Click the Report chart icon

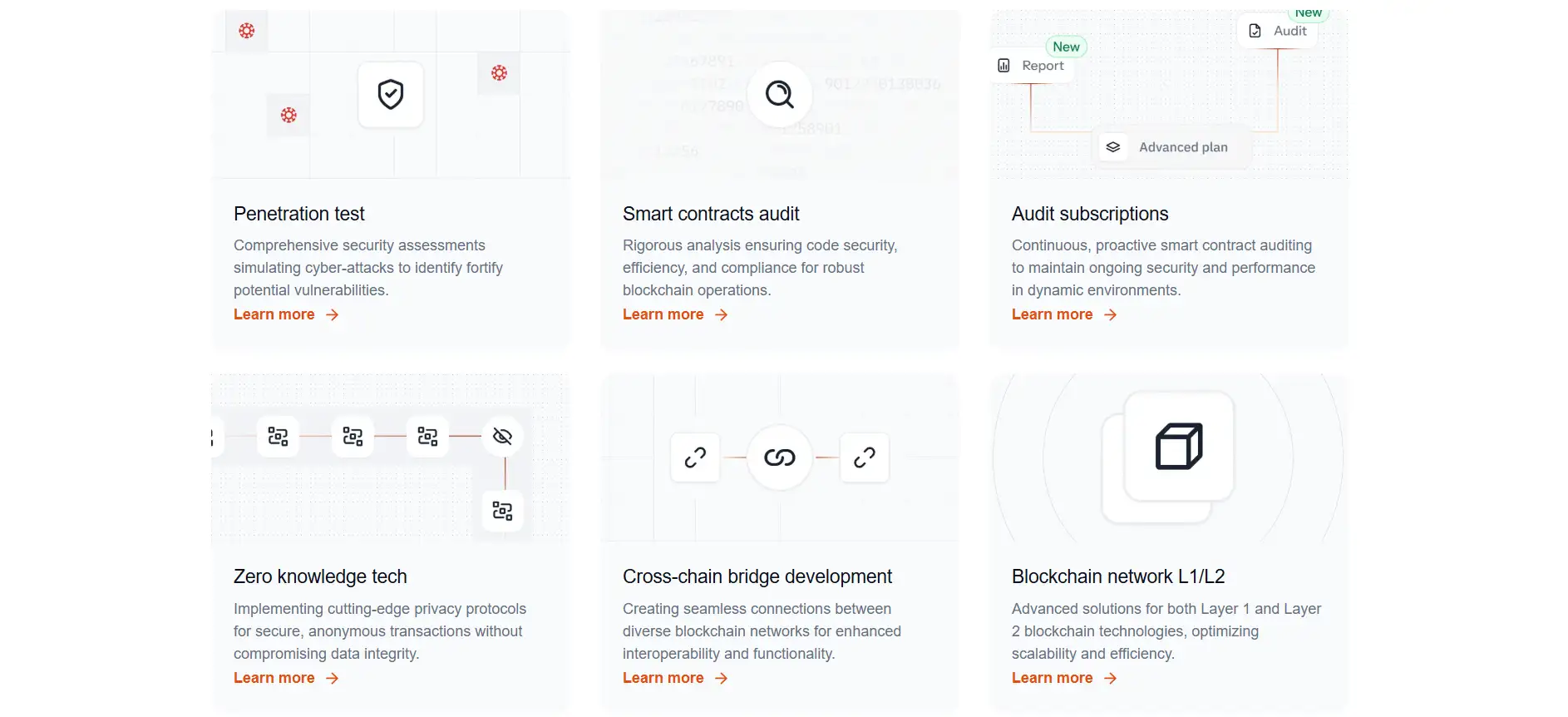(x=1003, y=66)
